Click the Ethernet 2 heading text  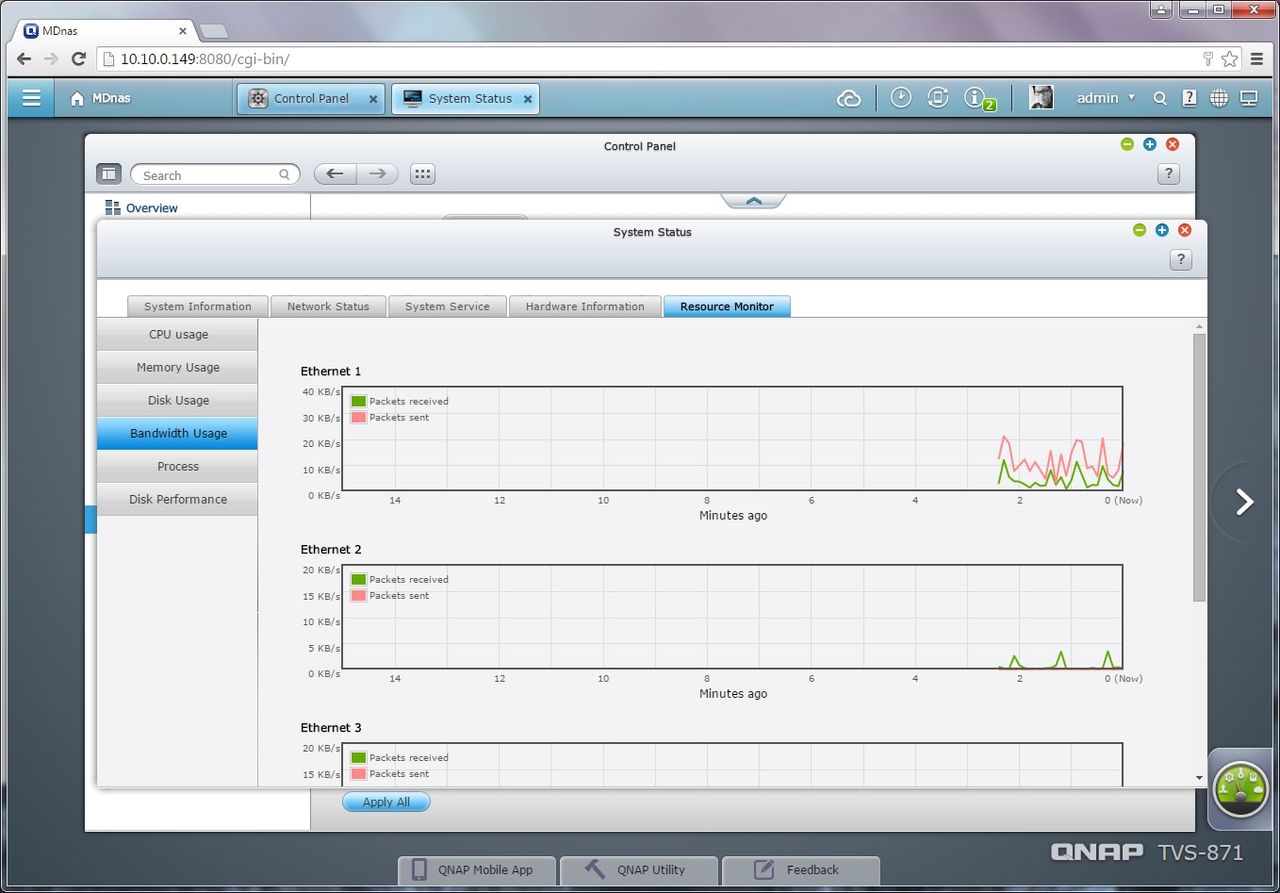pos(331,549)
